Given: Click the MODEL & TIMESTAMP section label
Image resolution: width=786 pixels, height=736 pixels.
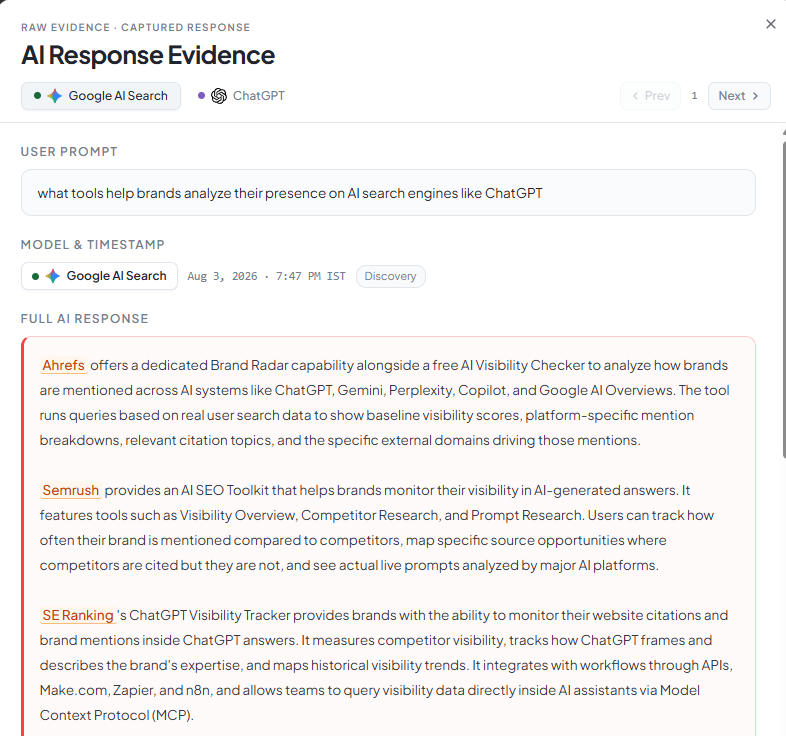Looking at the screenshot, I should click(93, 245).
